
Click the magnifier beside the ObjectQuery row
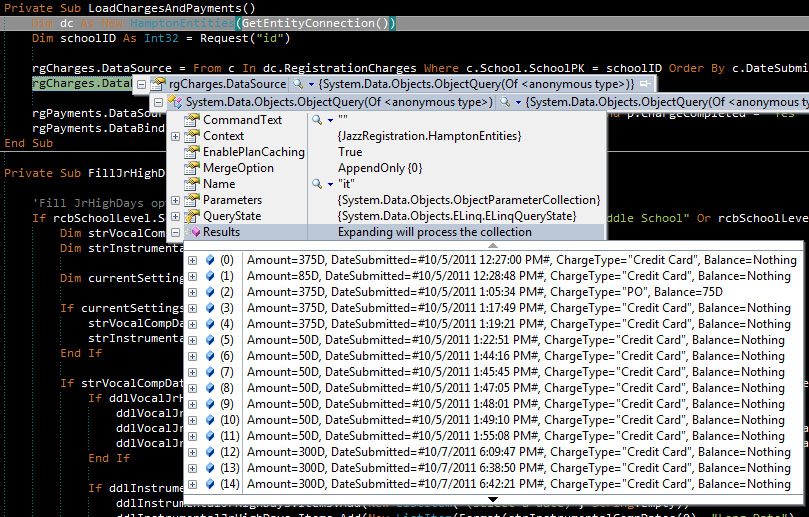click(505, 102)
